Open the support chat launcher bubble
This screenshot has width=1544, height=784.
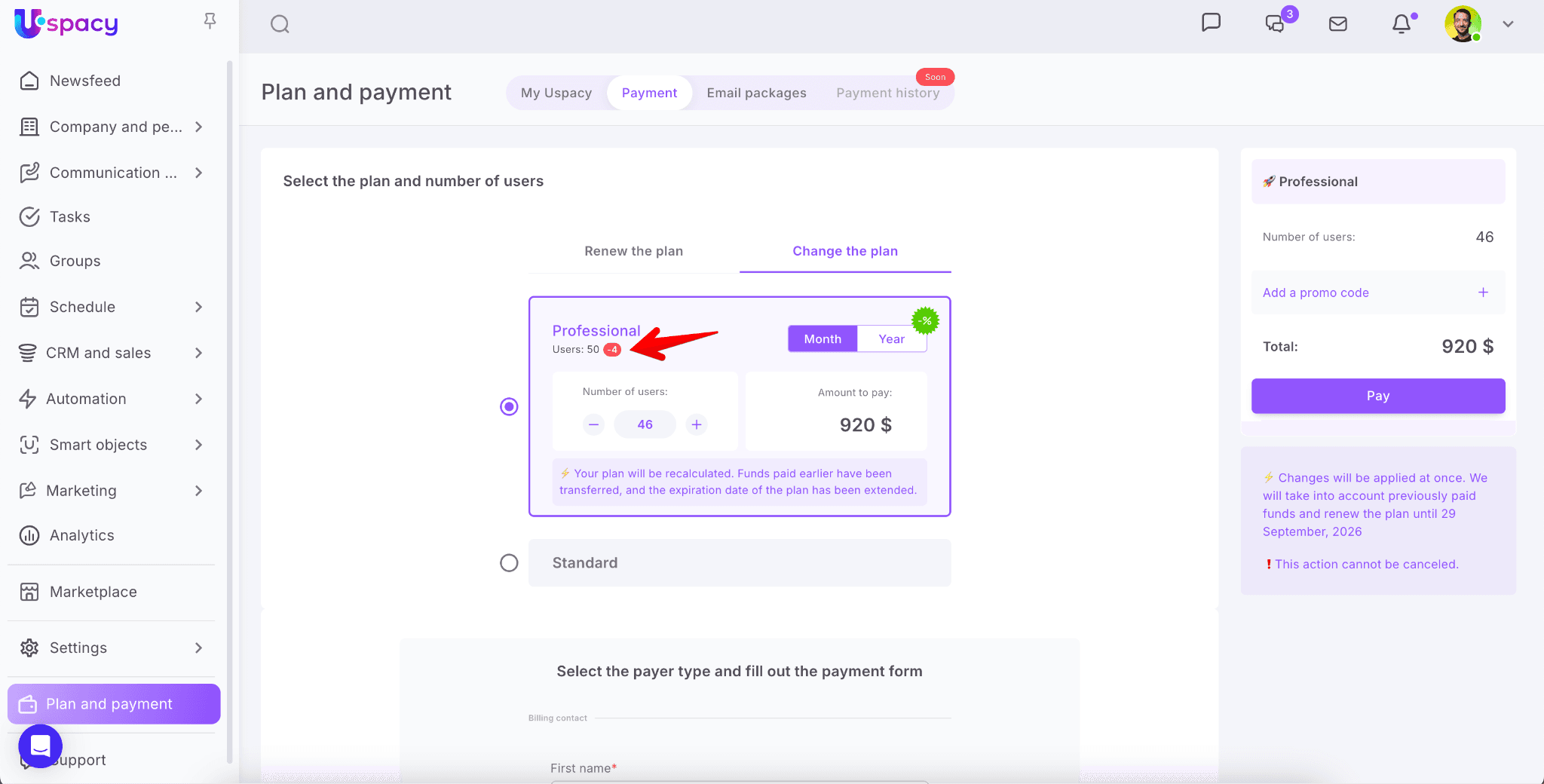[x=41, y=746]
